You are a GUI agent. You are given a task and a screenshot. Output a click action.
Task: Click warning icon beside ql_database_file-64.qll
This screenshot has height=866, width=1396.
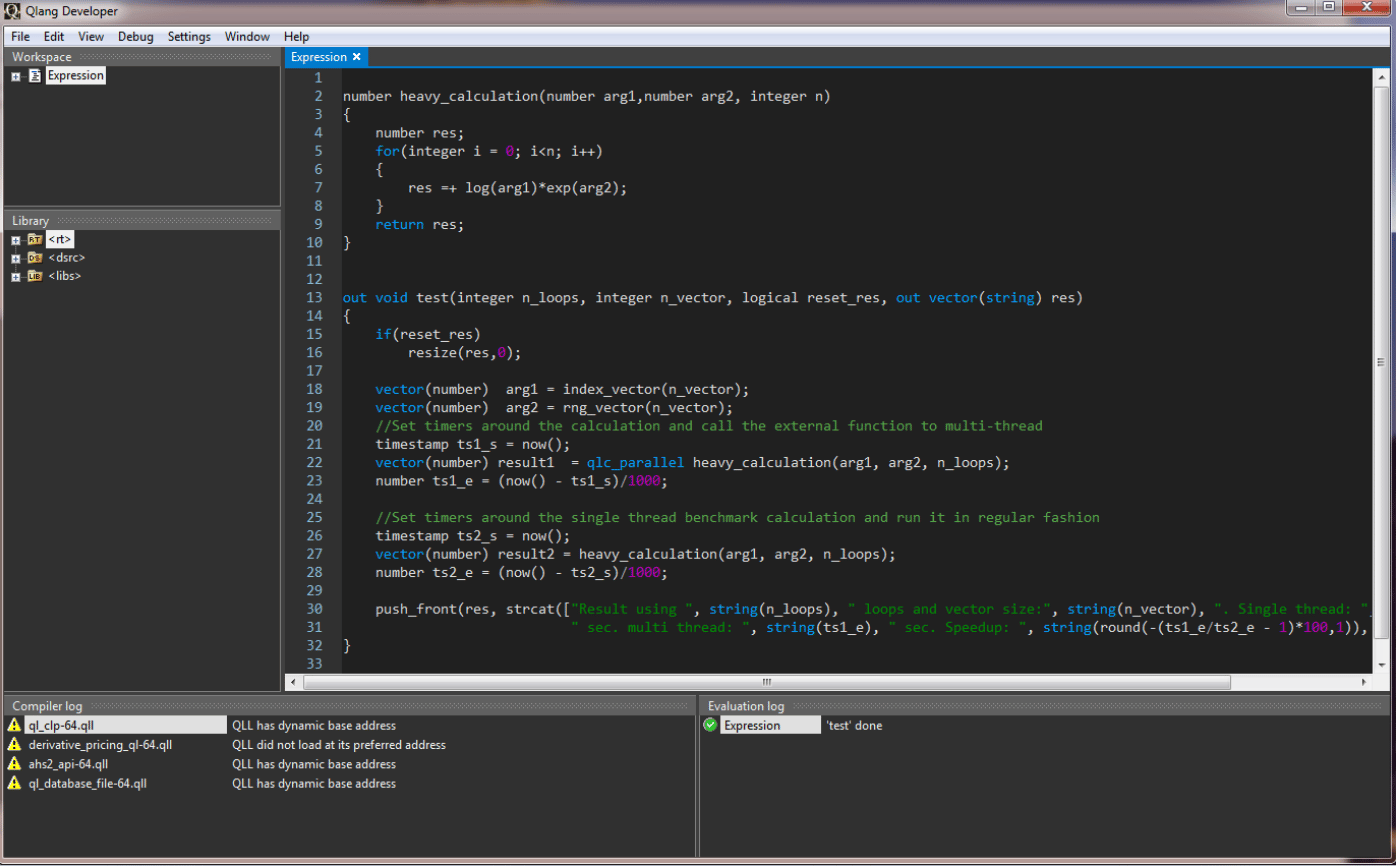tap(14, 784)
